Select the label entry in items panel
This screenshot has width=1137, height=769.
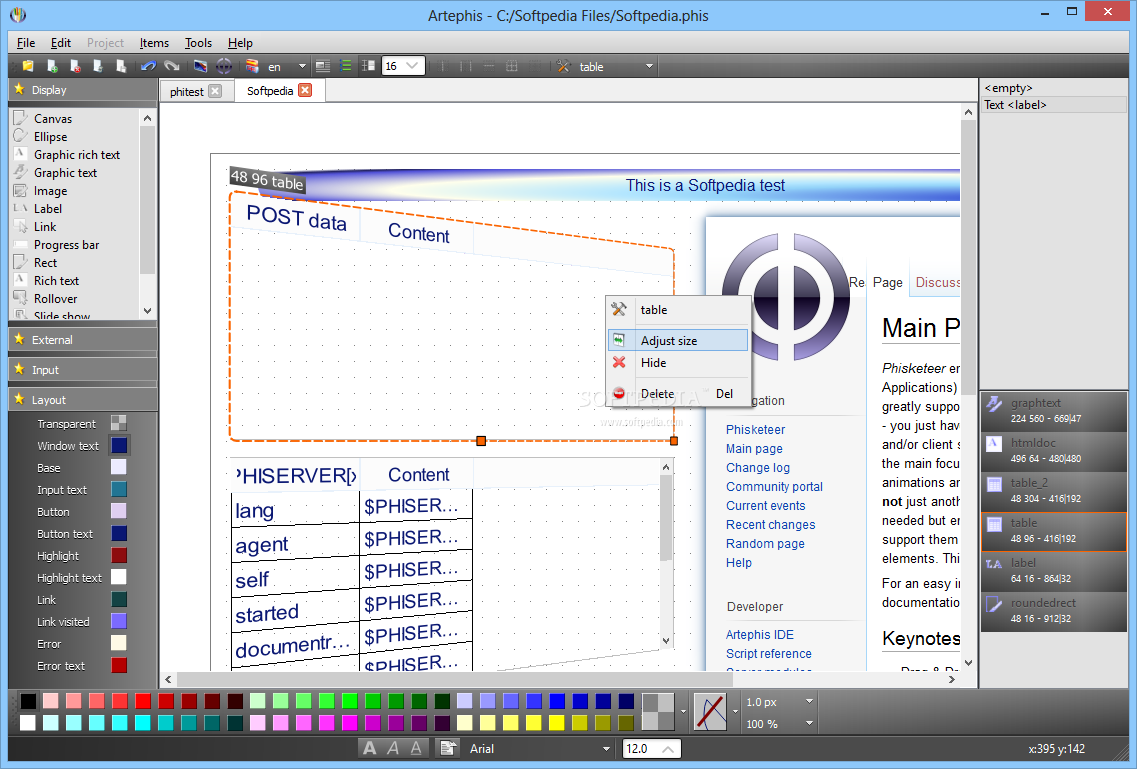[x=1054, y=570]
